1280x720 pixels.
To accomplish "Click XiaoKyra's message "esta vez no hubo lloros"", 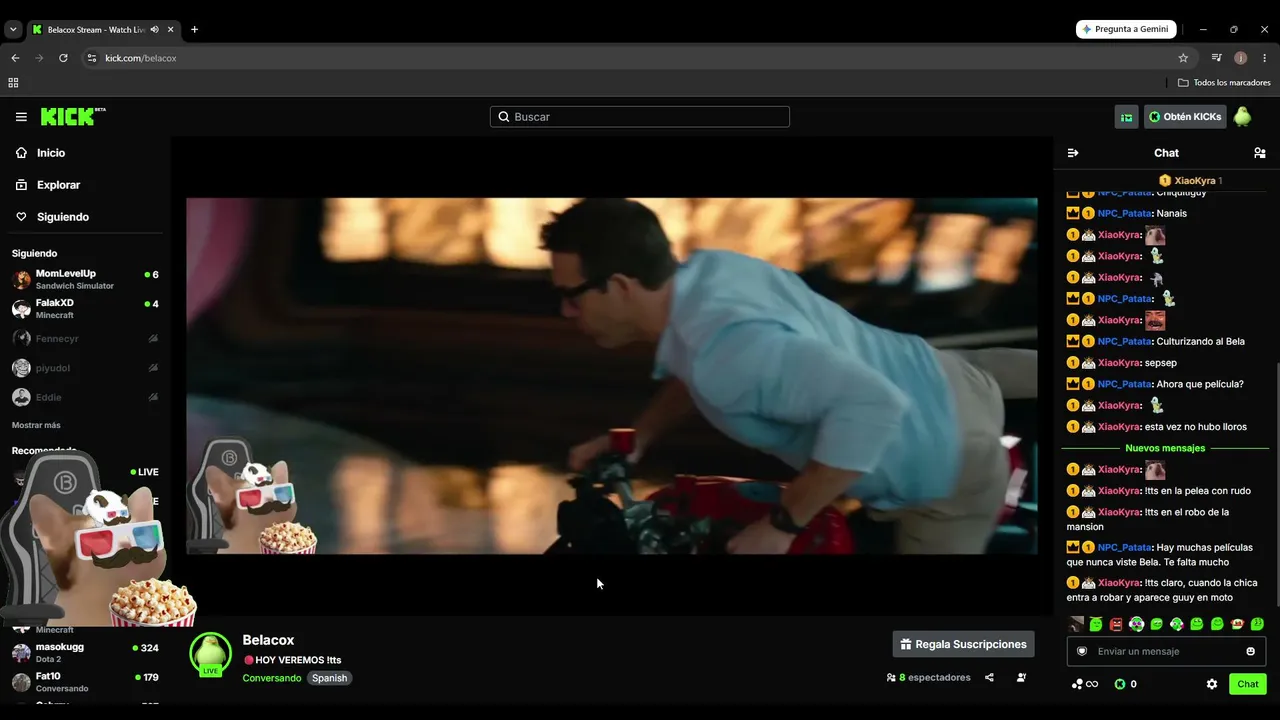I will (1196, 427).
